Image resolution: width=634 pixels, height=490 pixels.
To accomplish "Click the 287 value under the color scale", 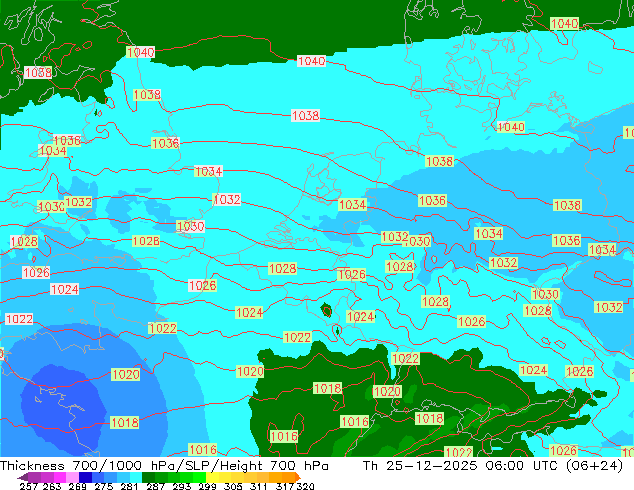I will [x=155, y=486].
